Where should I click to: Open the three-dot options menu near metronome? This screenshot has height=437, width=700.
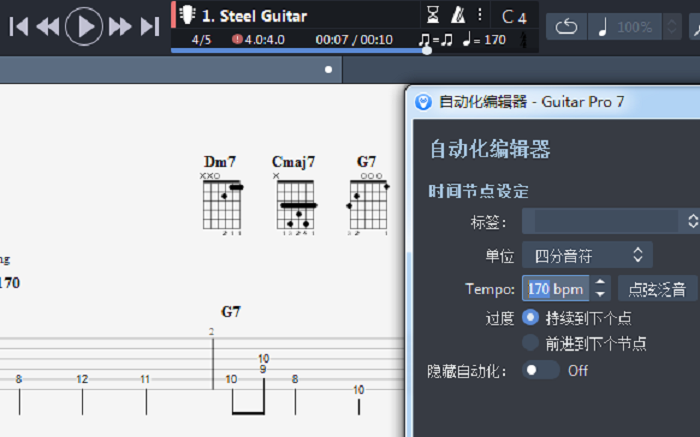pyautogui.click(x=480, y=15)
